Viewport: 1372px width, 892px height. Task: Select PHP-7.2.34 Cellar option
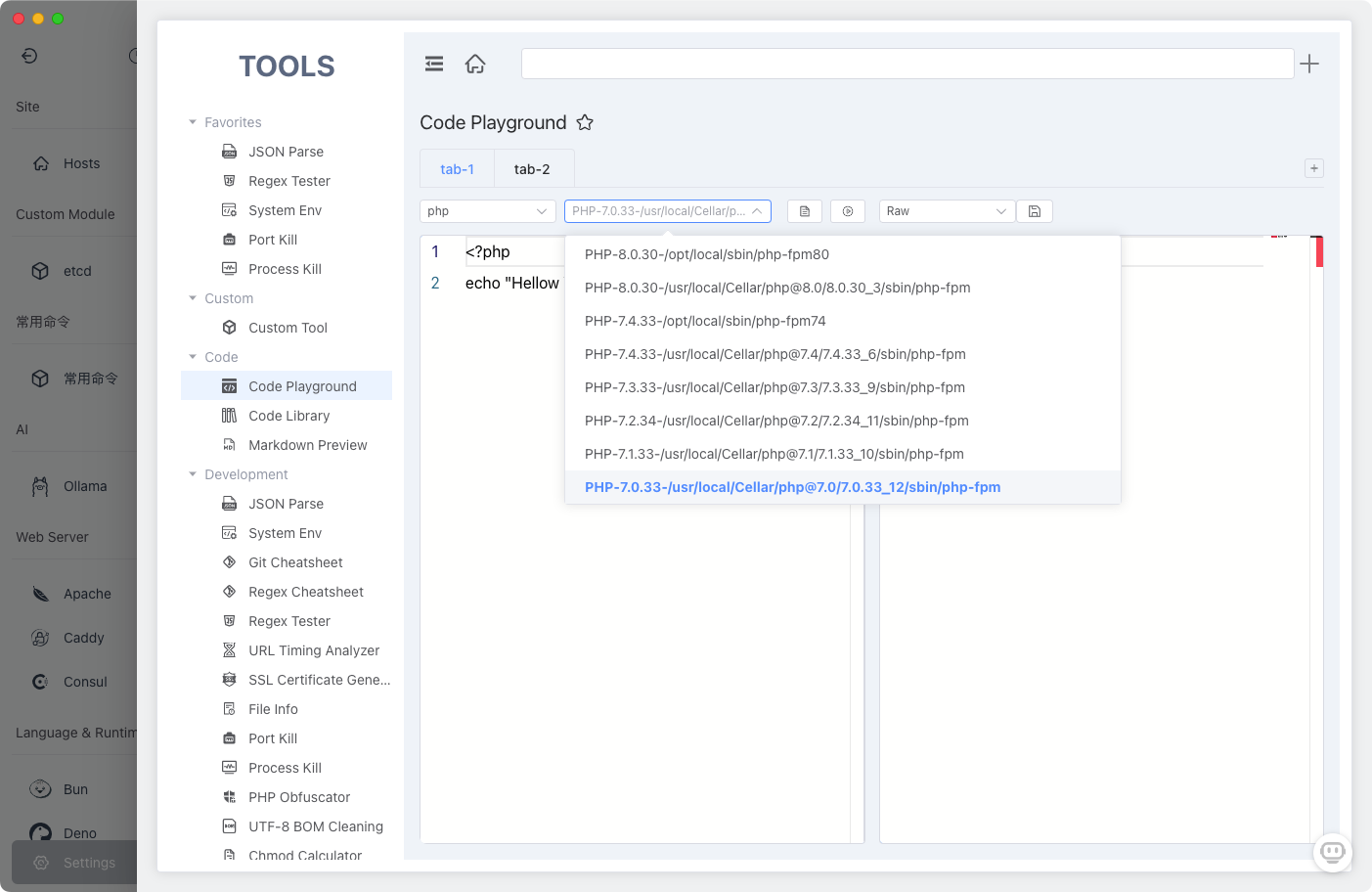pyautogui.click(x=843, y=421)
